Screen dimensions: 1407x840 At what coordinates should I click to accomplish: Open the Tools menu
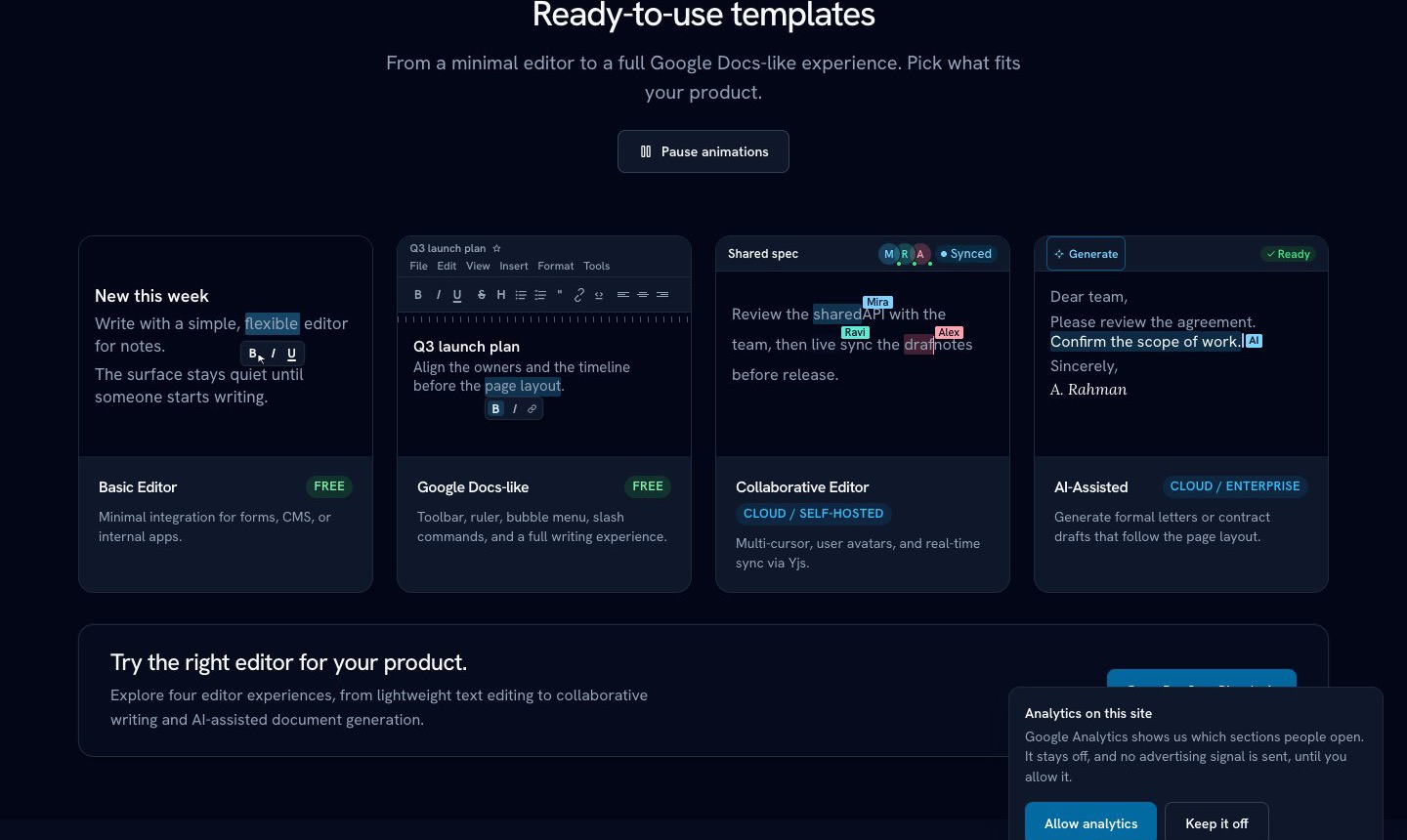point(596,266)
